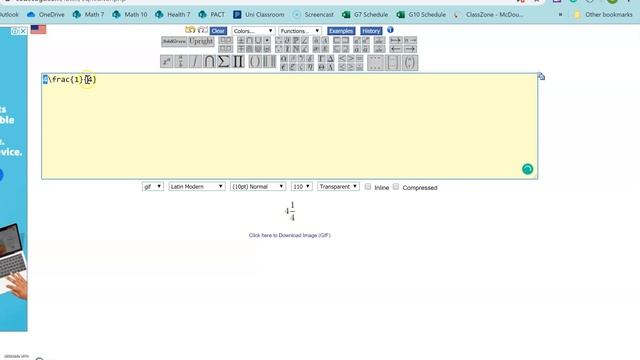The width and height of the screenshot is (640, 360).
Task: Open the Other bookmarks folder
Action: 603,14
